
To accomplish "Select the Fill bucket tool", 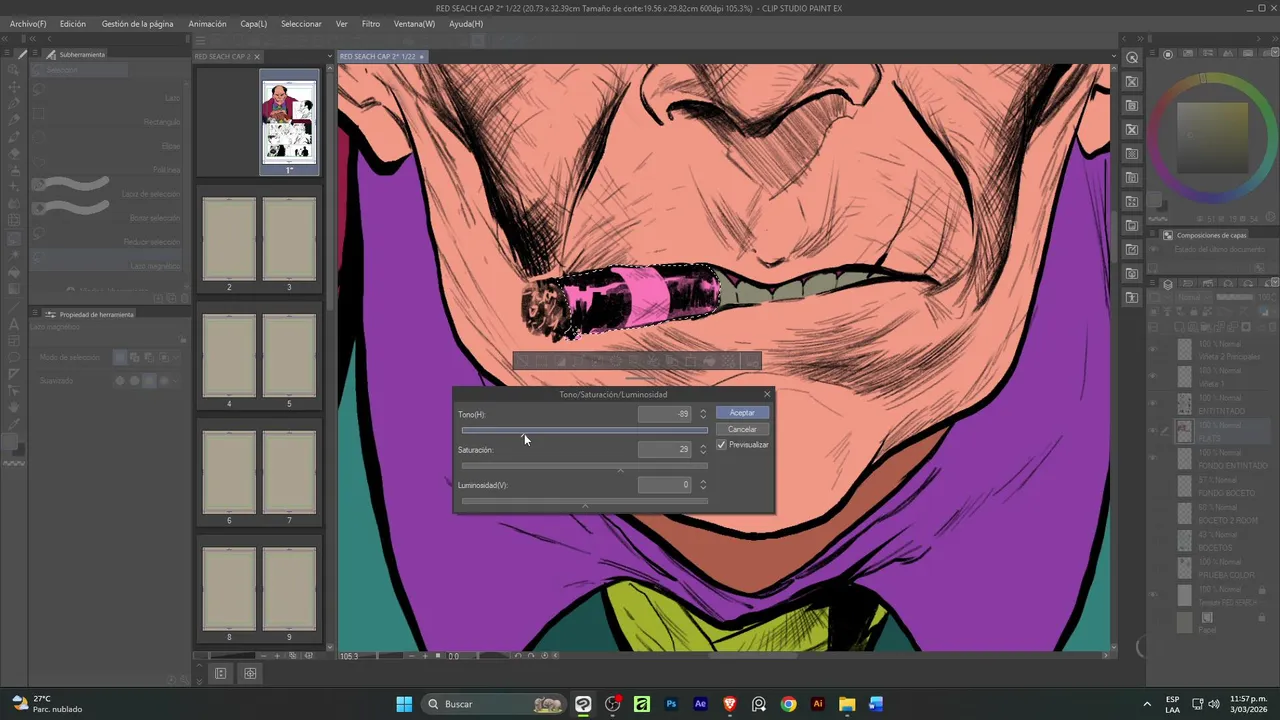I will coord(14,273).
